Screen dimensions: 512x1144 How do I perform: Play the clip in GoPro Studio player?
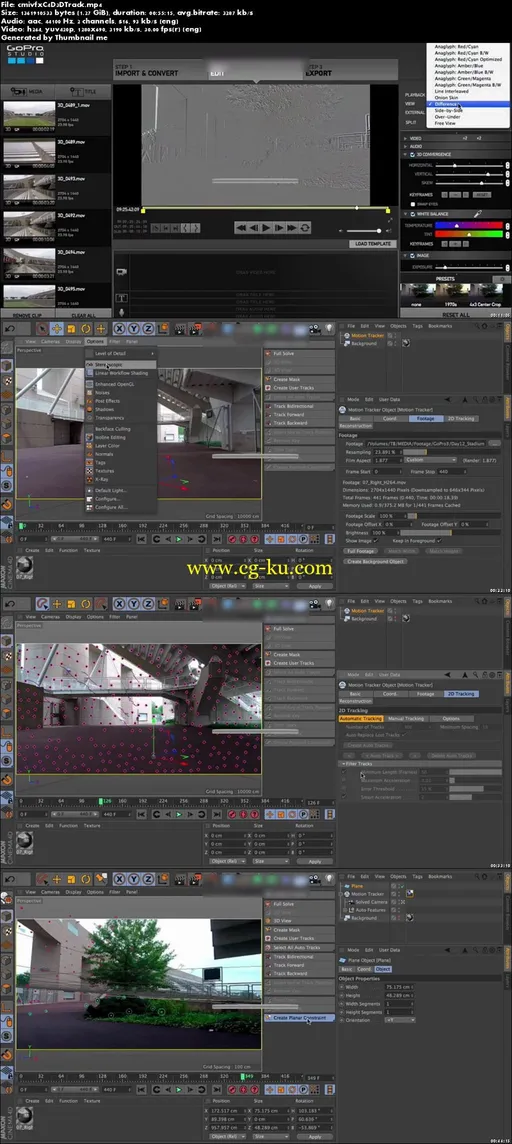pos(267,228)
